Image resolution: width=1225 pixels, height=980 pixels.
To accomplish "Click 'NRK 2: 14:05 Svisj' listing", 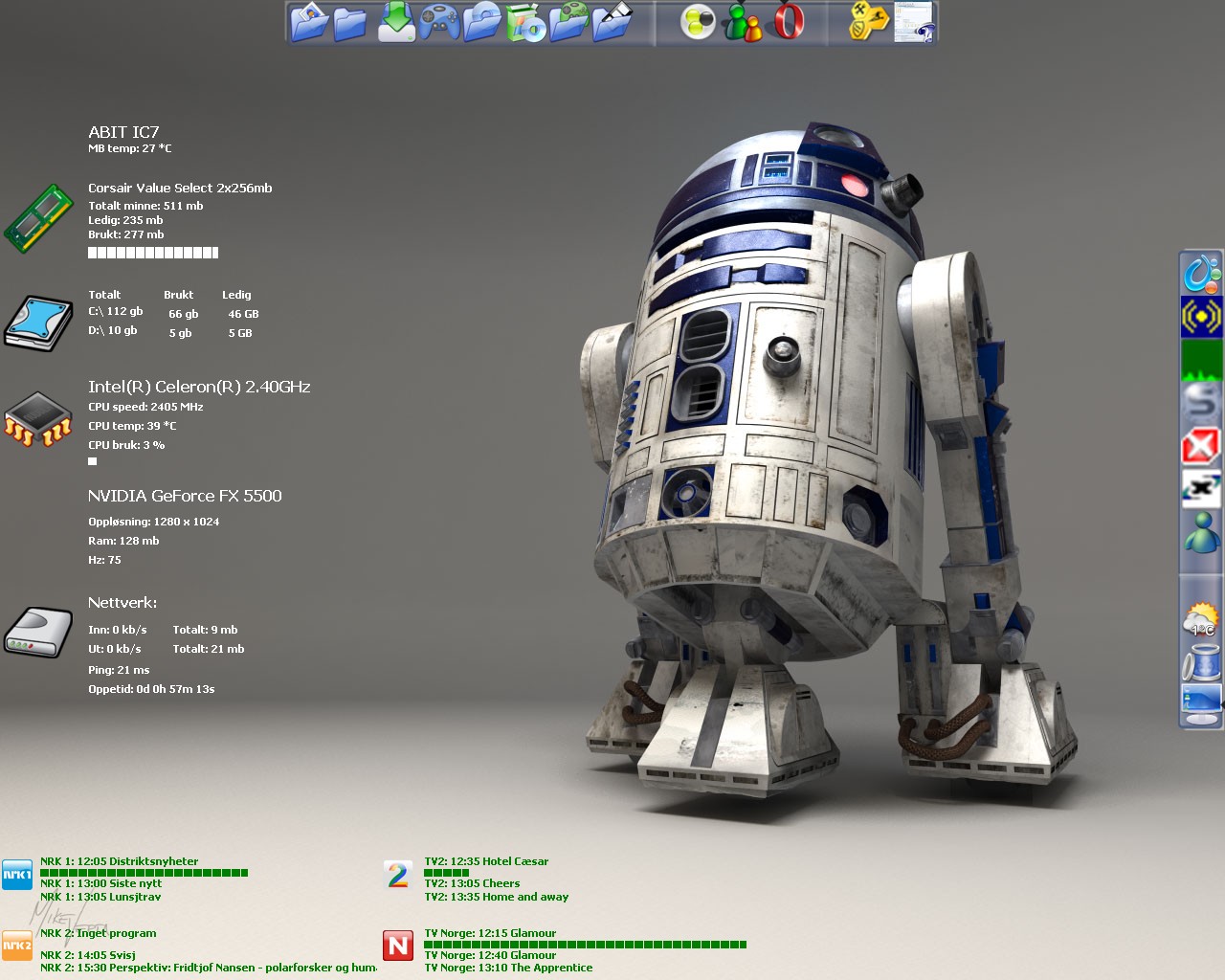I will (x=87, y=955).
